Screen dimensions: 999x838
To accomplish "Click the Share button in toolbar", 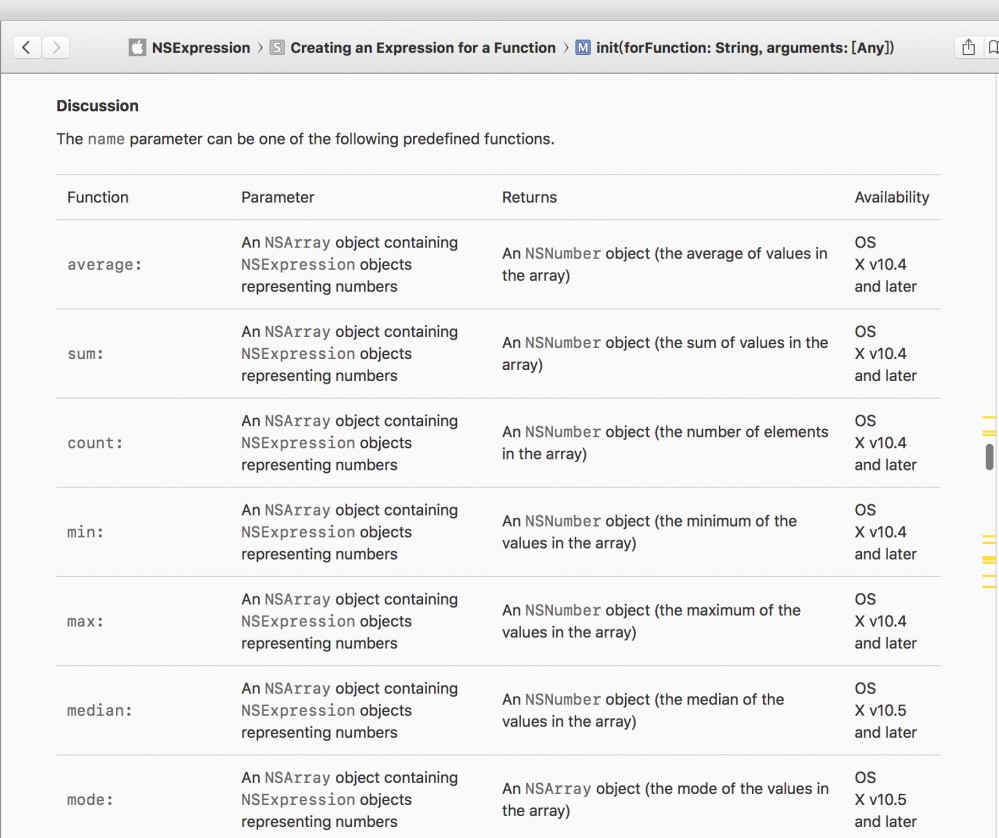I will [968, 47].
